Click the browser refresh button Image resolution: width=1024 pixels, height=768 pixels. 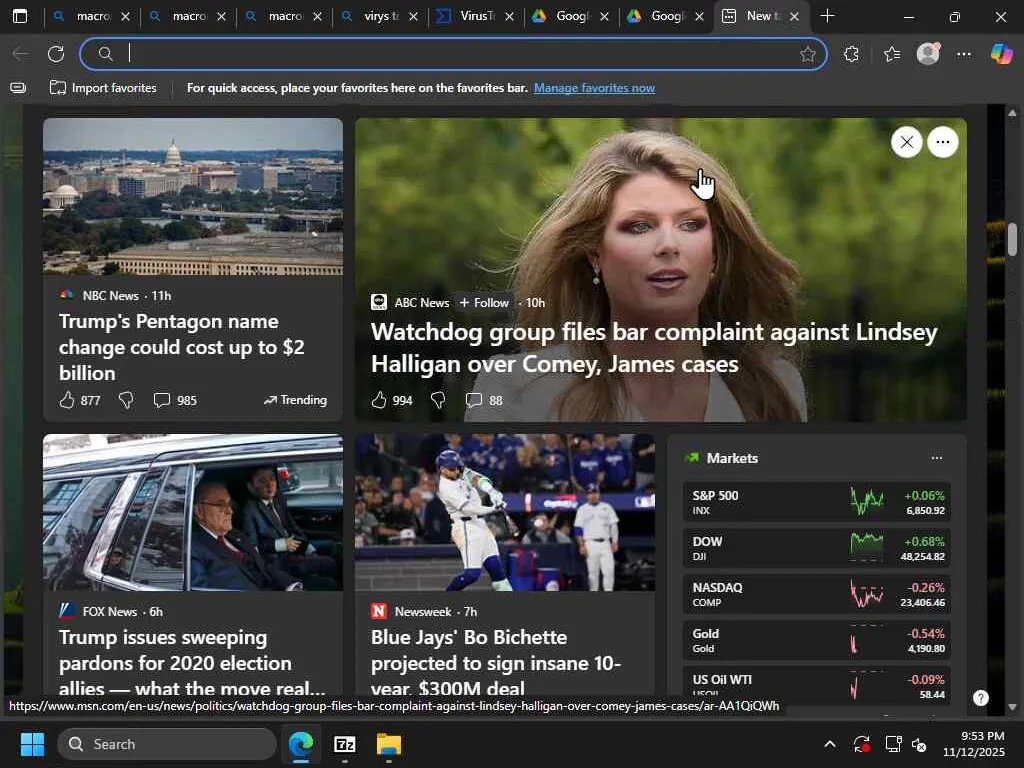[x=56, y=54]
